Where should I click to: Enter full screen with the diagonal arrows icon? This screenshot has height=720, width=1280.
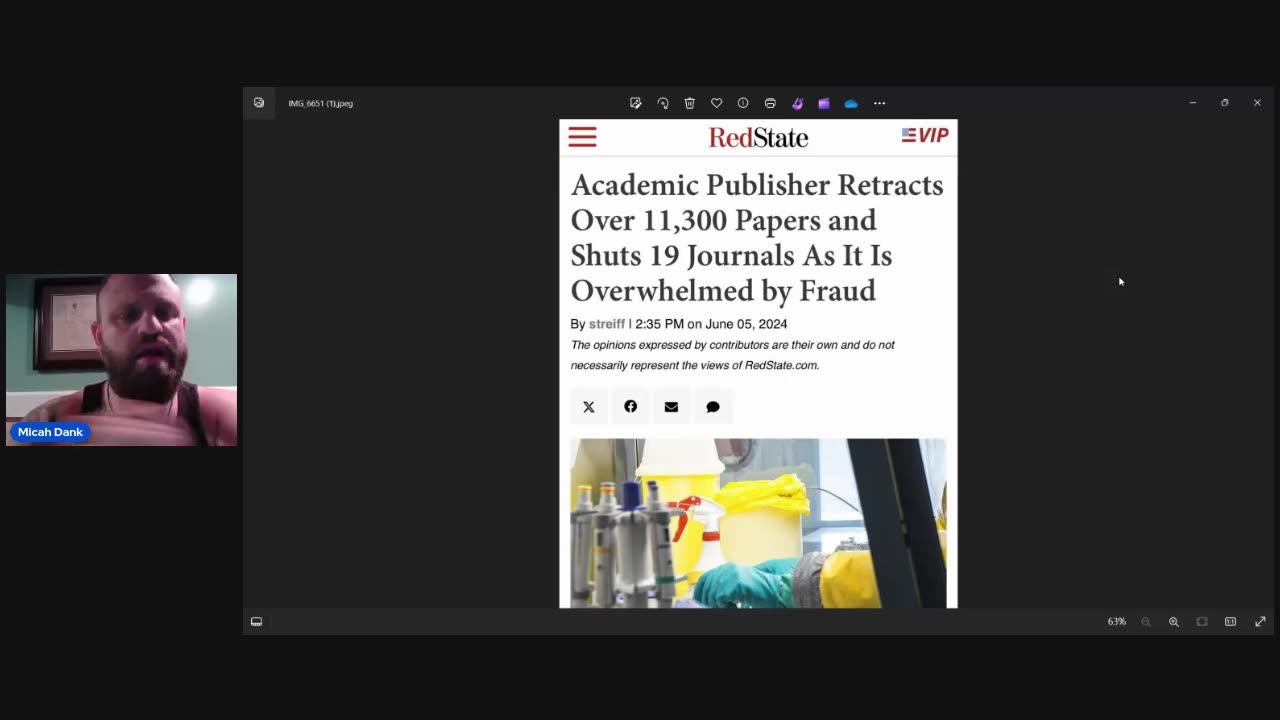[1260, 622]
